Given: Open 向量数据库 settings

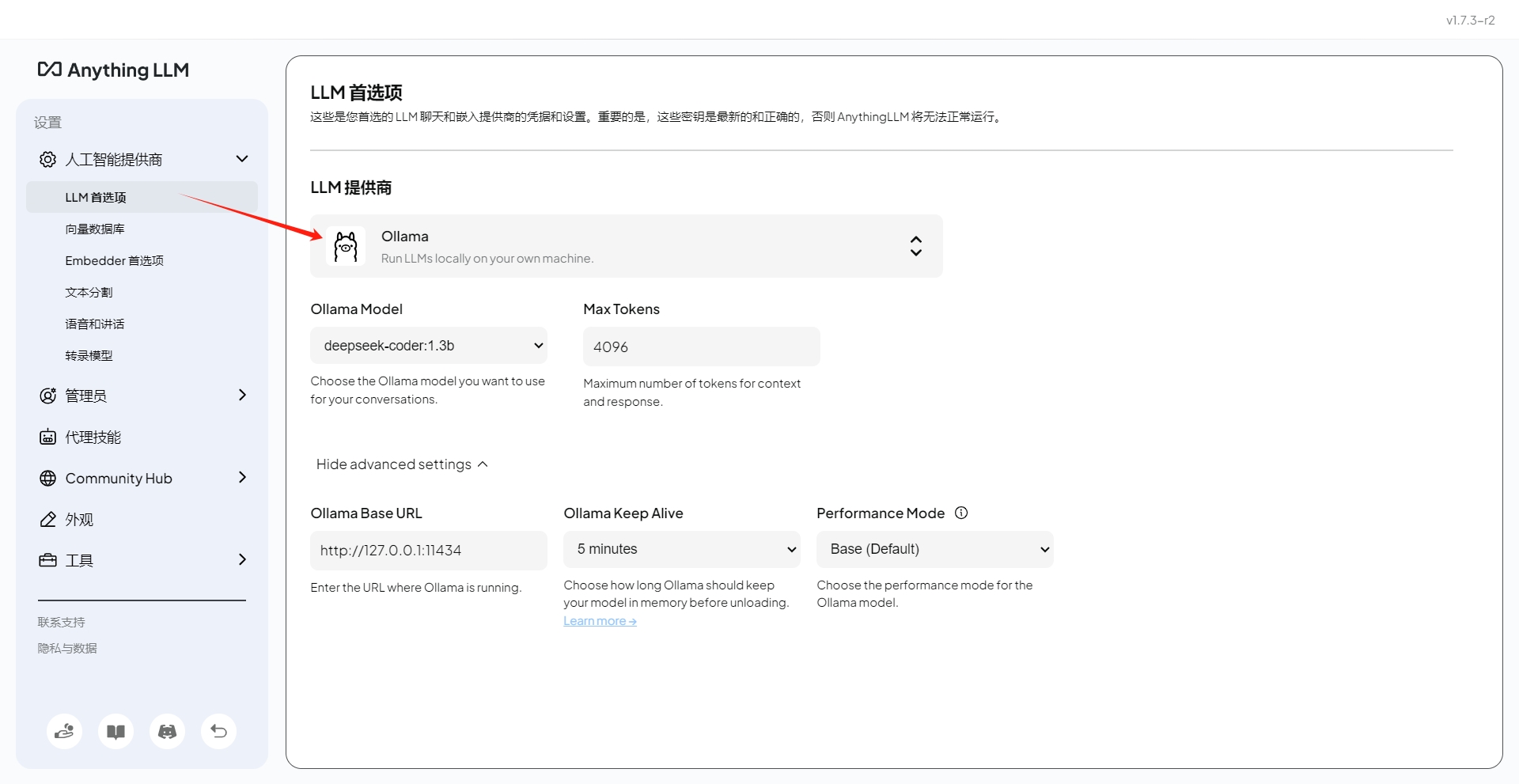Looking at the screenshot, I should click(95, 229).
